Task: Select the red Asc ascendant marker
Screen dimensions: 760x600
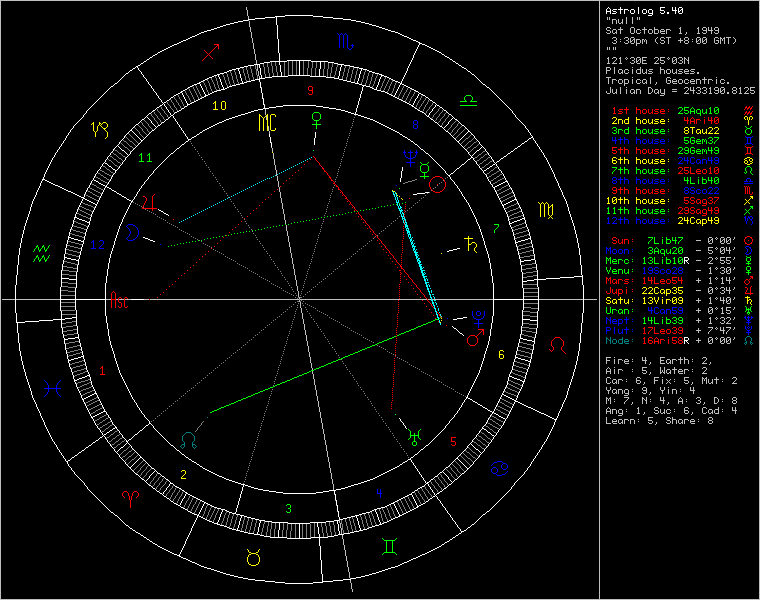Action: coord(120,298)
